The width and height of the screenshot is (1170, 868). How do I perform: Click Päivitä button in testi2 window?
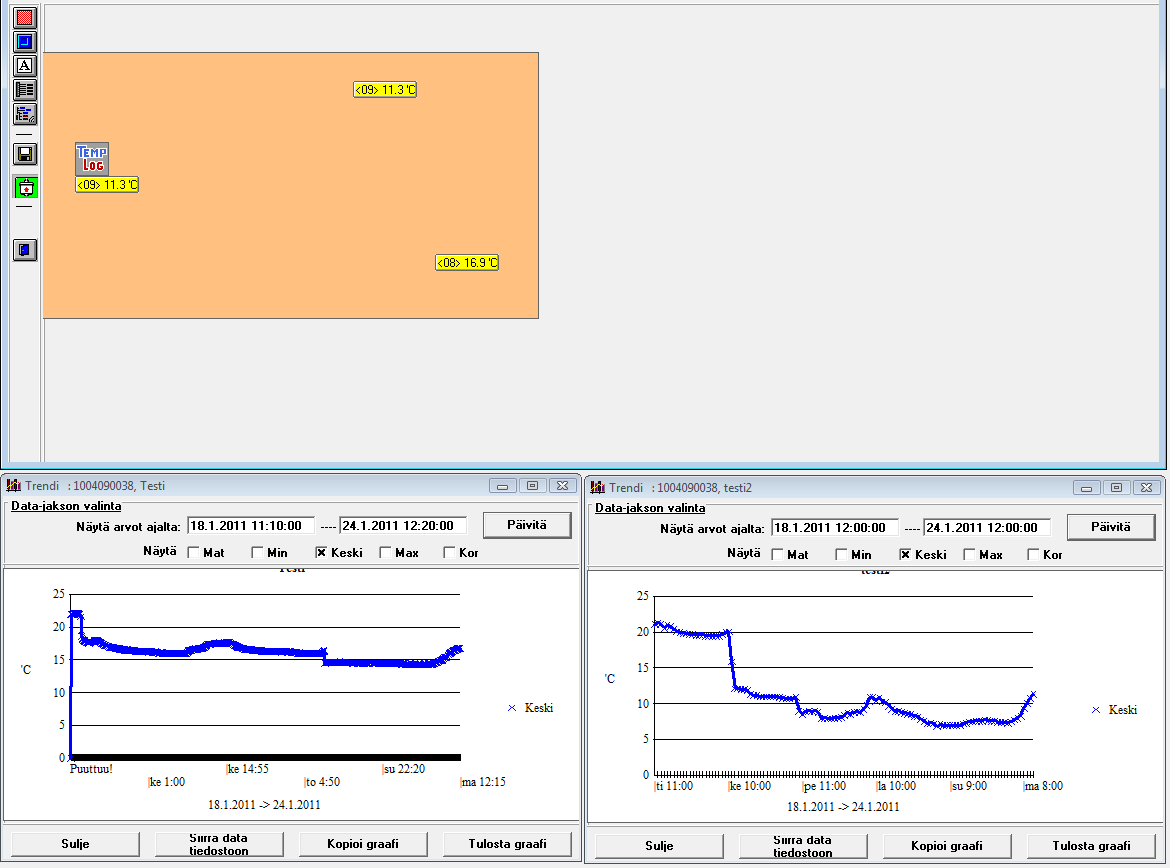(x=1111, y=527)
